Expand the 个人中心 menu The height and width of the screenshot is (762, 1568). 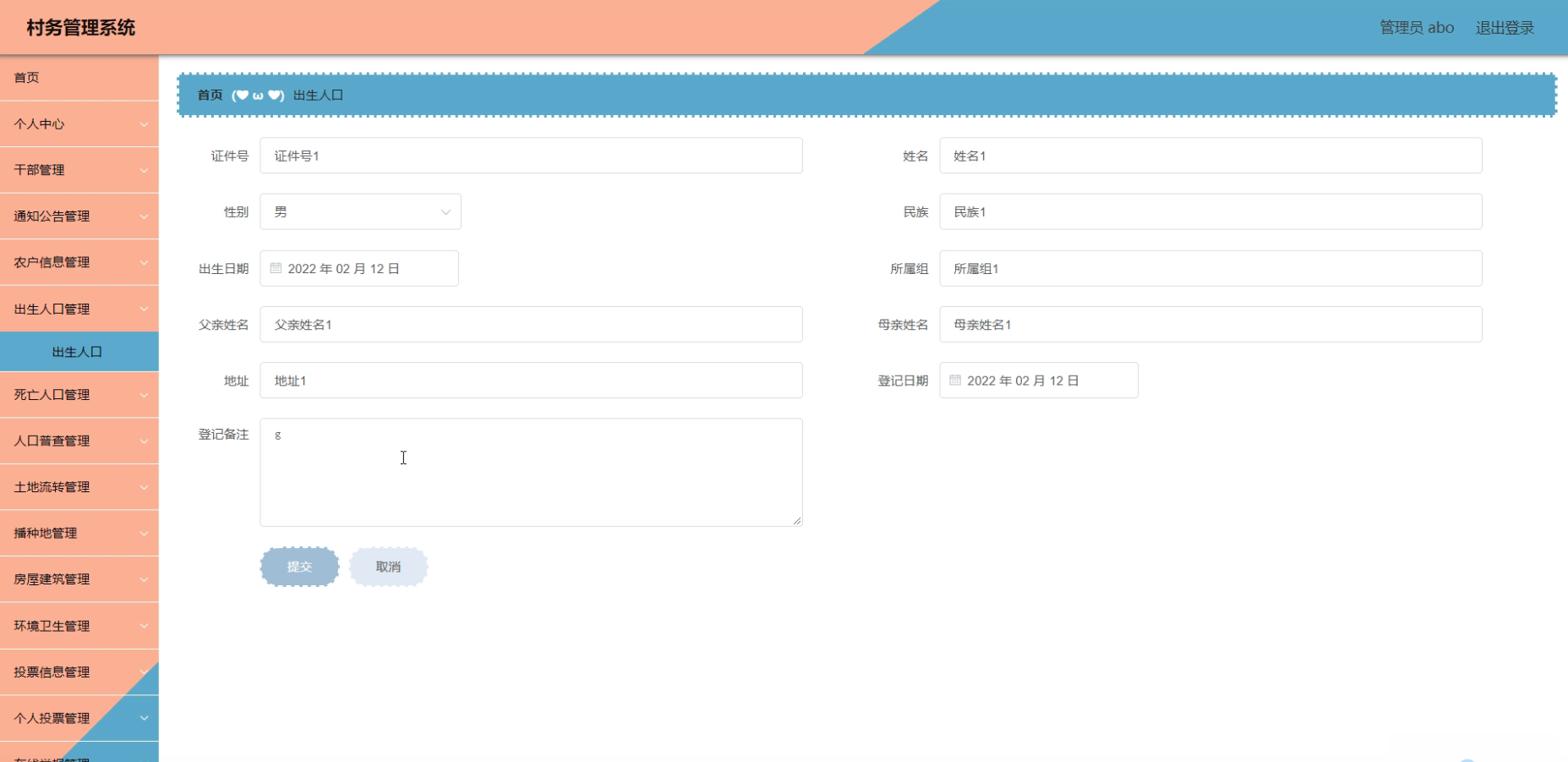79,124
